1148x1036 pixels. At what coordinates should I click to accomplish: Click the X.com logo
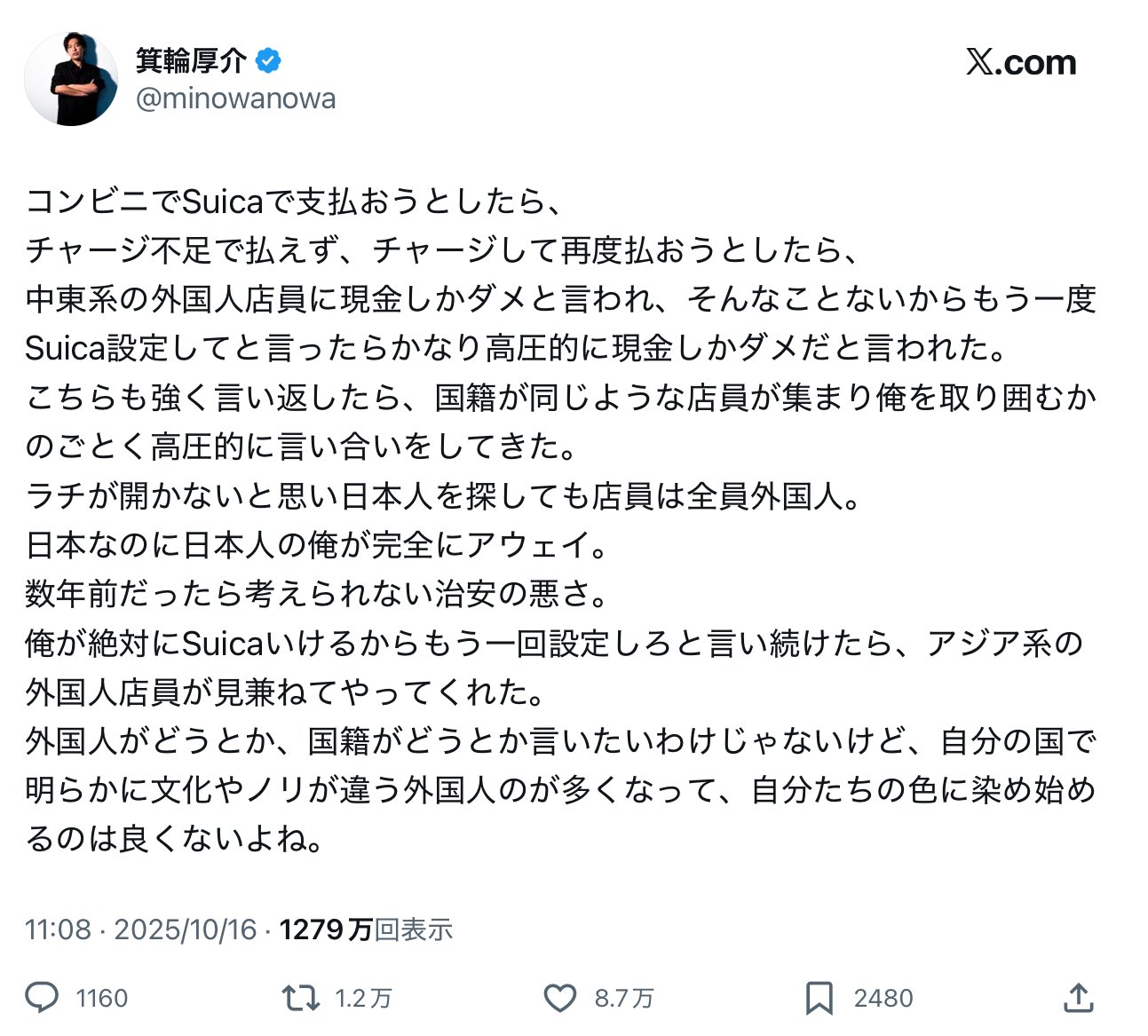coord(1021,62)
